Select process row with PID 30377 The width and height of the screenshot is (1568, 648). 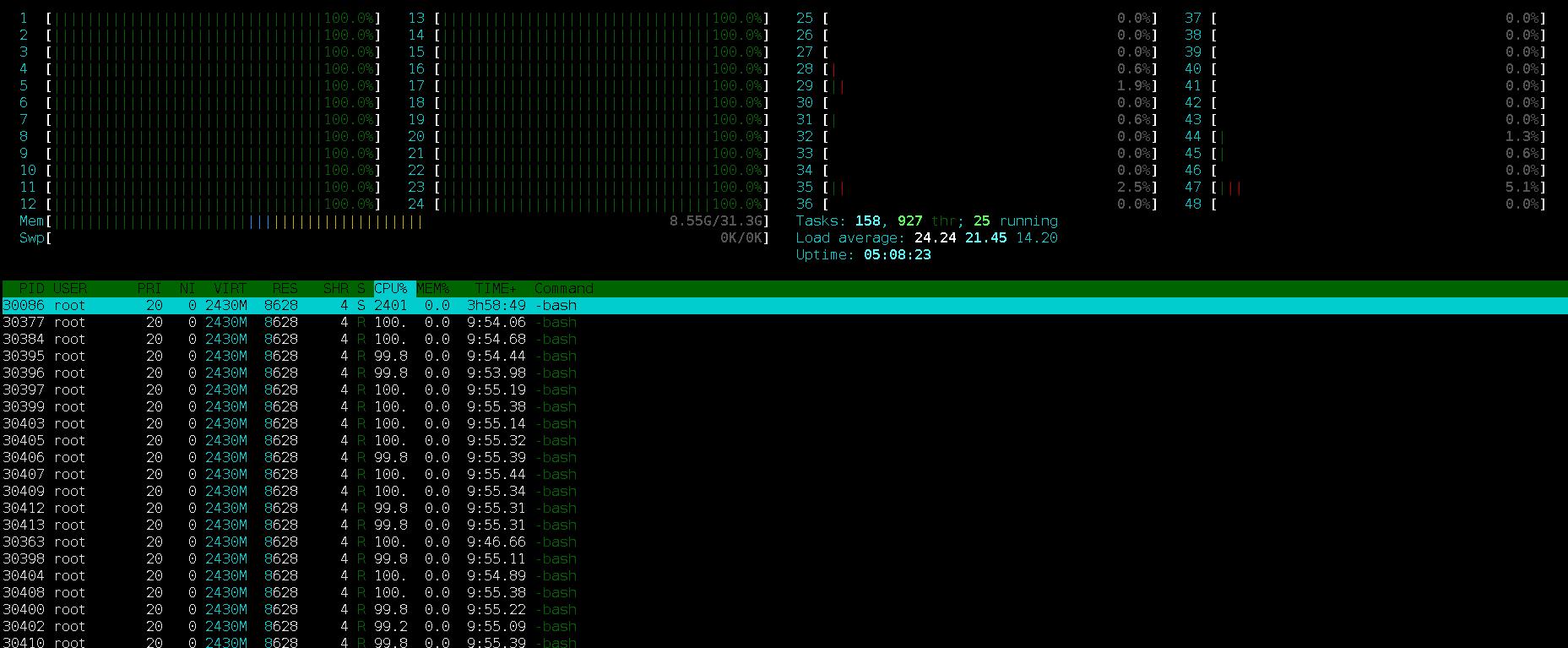(784, 322)
